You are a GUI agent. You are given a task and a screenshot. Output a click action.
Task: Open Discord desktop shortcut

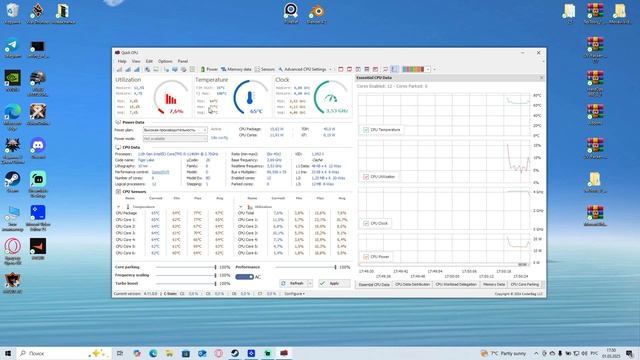pos(38,148)
